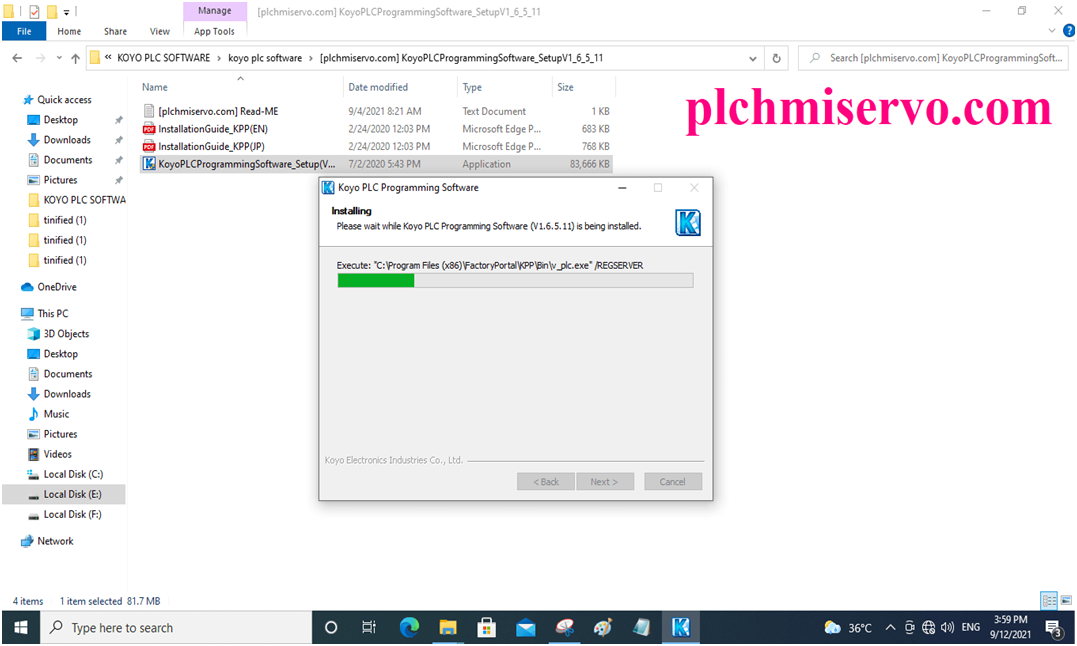Select Local Disk (E:) in the sidebar

tap(70, 493)
